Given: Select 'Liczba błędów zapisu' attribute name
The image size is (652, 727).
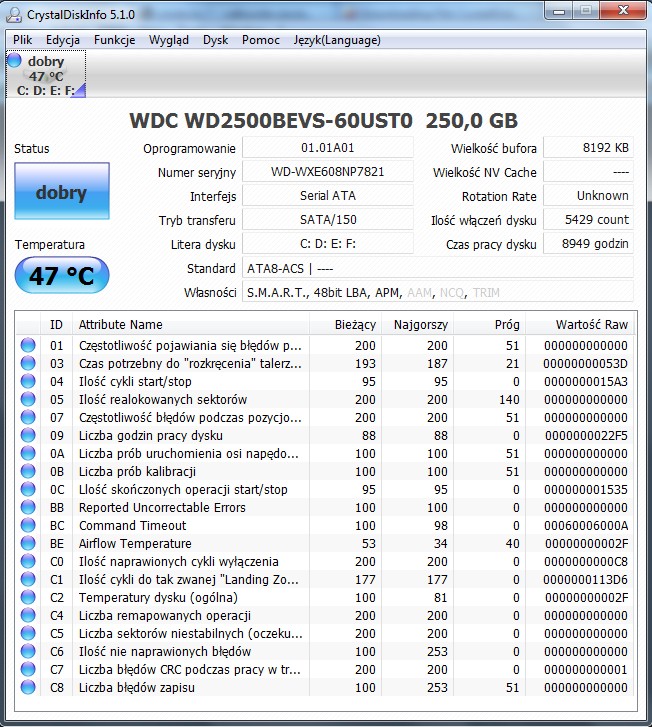Looking at the screenshot, I should coord(136,687).
